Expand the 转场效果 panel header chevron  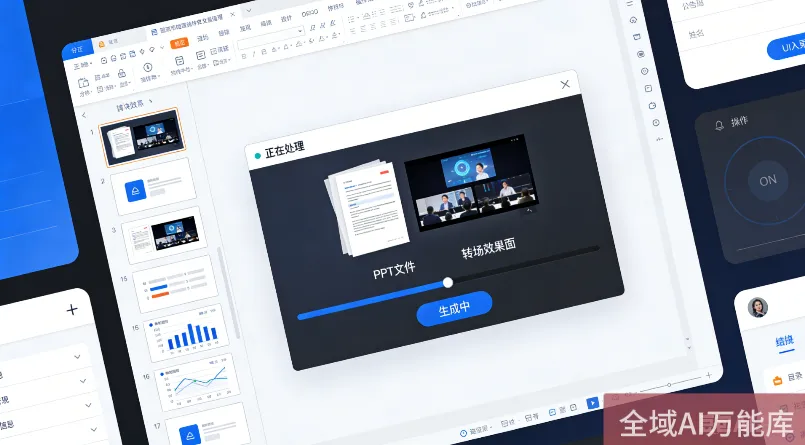click(x=150, y=101)
